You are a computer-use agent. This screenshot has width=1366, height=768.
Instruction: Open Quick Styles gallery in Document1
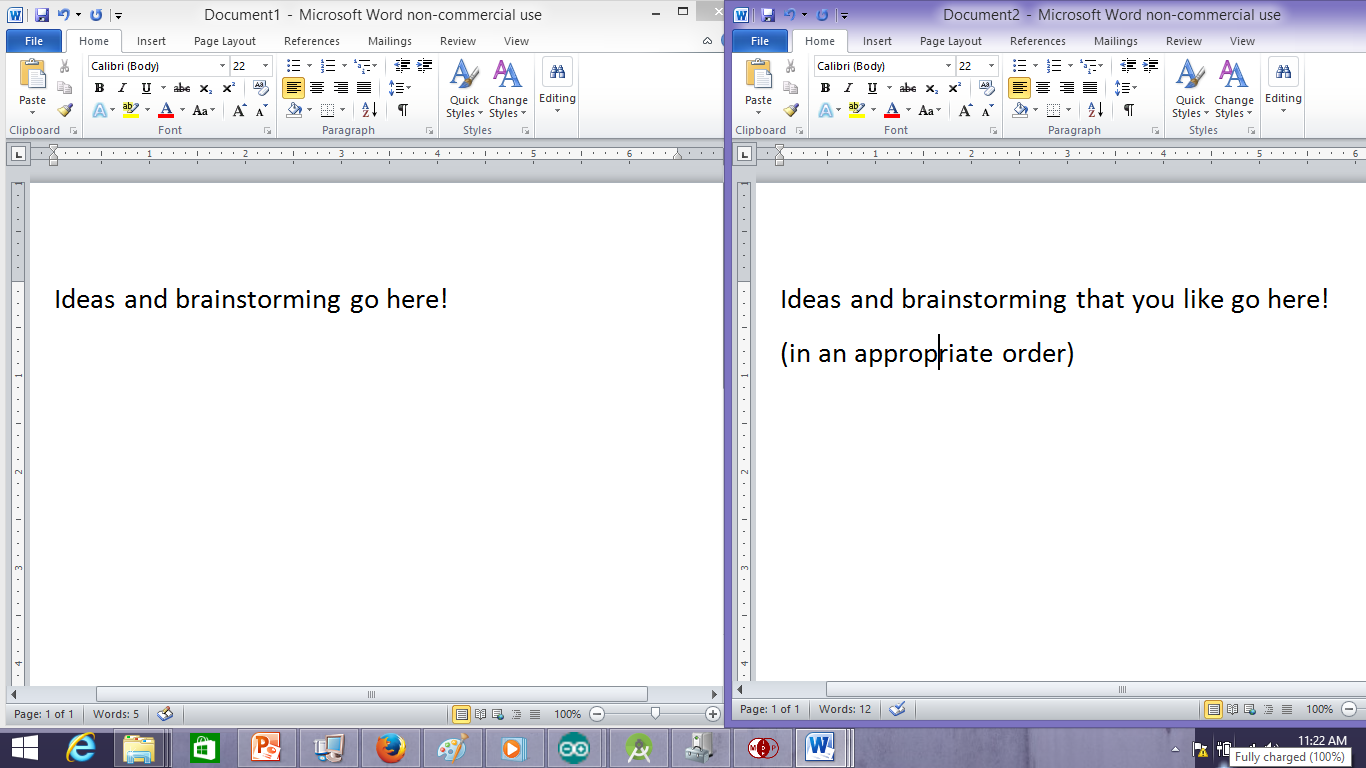464,90
